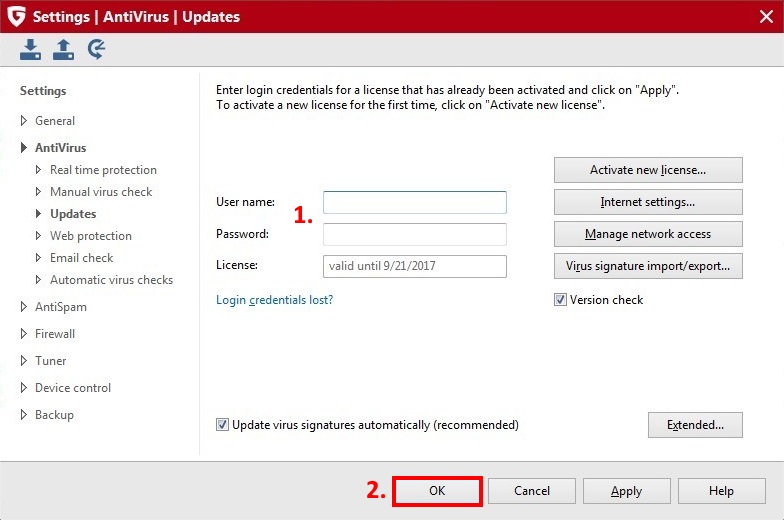The width and height of the screenshot is (784, 520).
Task: Expand the Backup section arrow
Action: 24,414
